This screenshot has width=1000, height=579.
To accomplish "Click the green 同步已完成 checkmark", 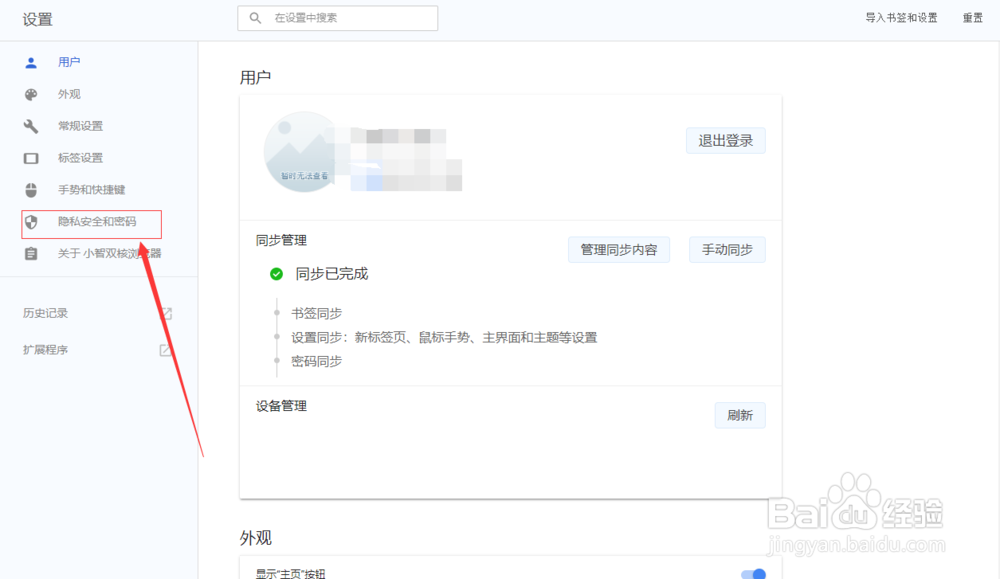I will click(x=276, y=273).
